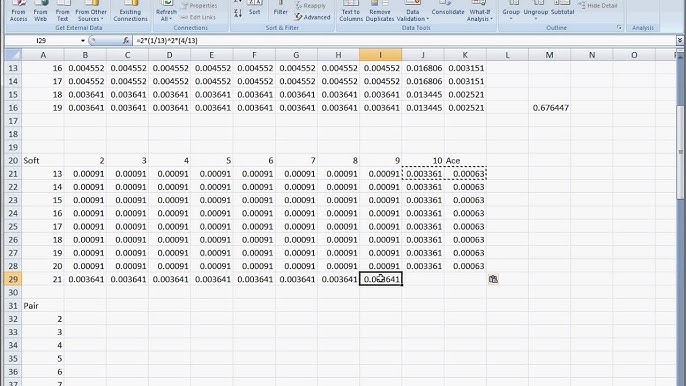Click the From Access import button
This screenshot has width=686, height=386.
tap(18, 11)
